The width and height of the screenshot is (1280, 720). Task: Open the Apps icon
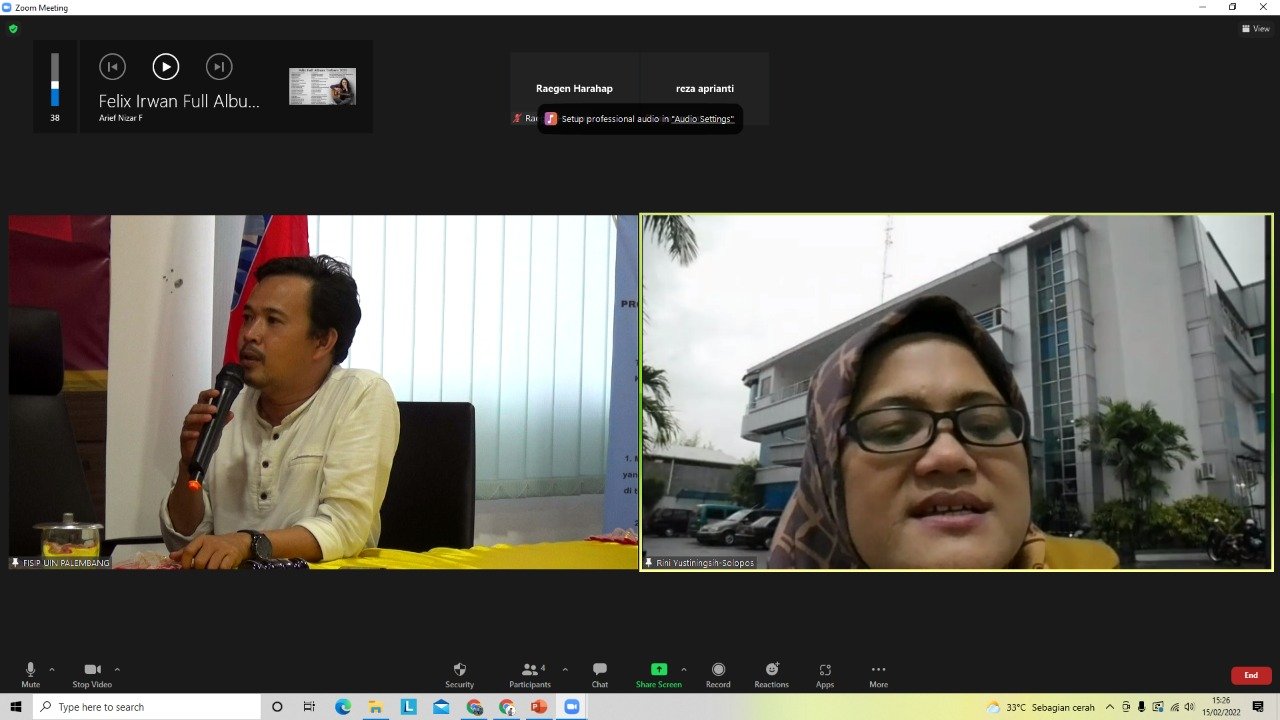click(x=825, y=670)
